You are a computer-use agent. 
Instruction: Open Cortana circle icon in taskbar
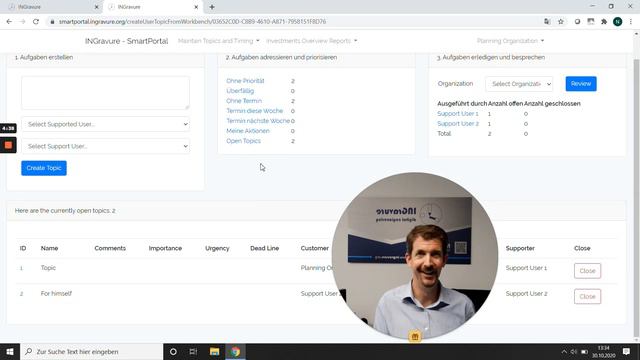tap(173, 351)
